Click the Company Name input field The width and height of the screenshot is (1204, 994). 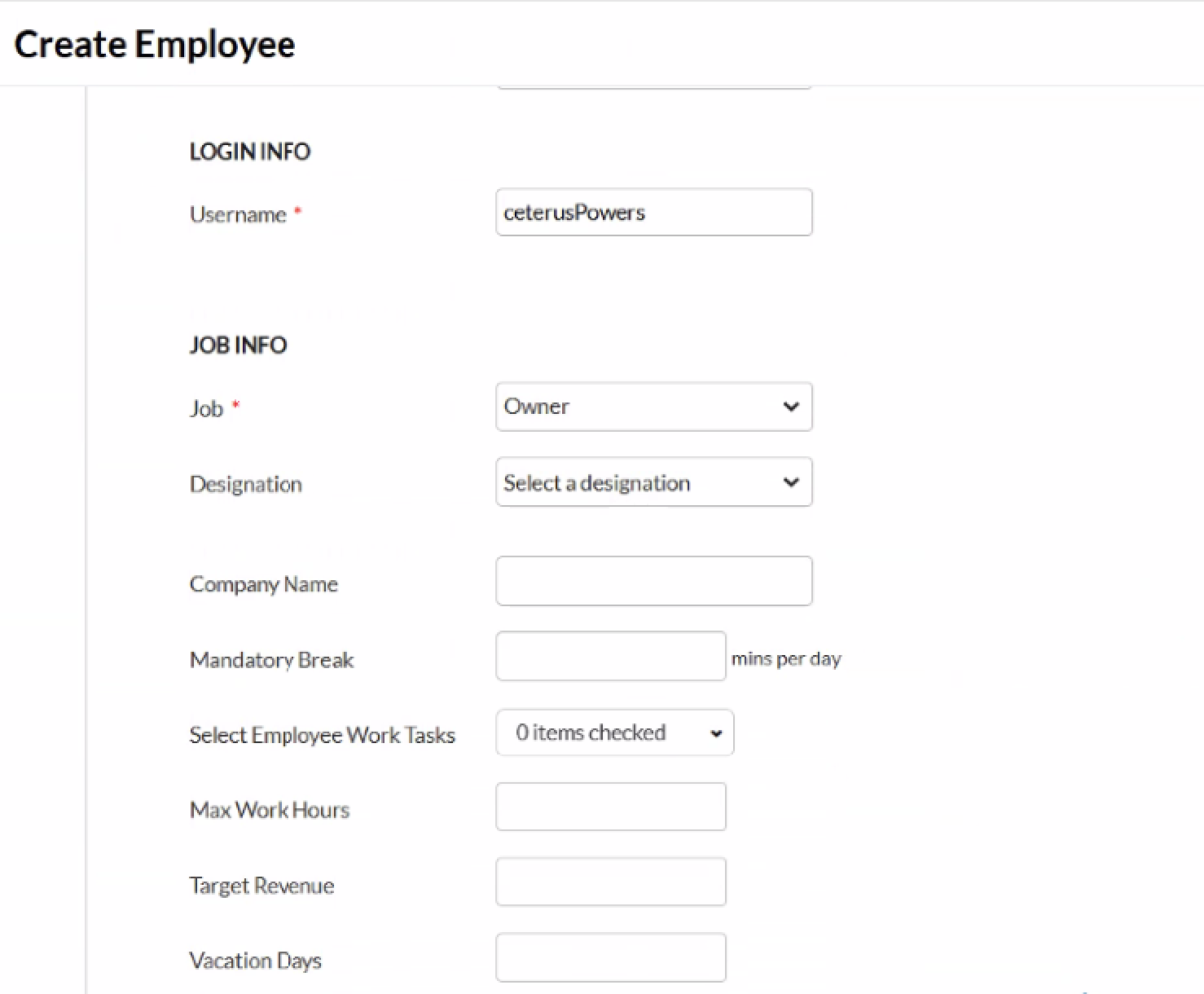653,581
